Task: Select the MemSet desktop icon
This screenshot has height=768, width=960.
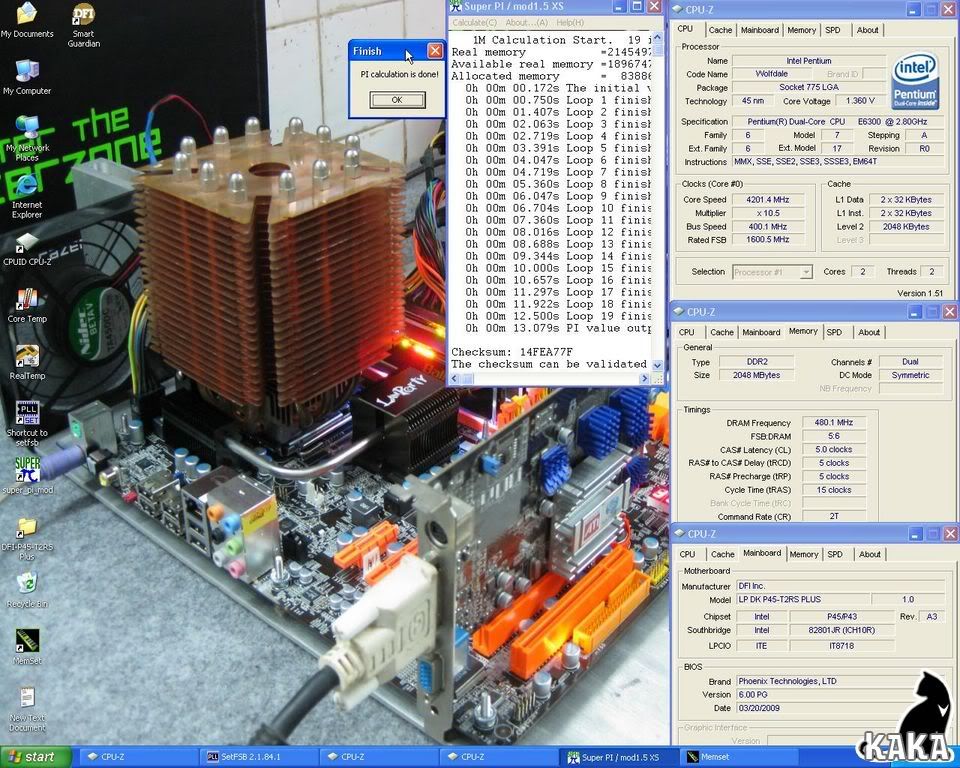Action: pos(27,647)
